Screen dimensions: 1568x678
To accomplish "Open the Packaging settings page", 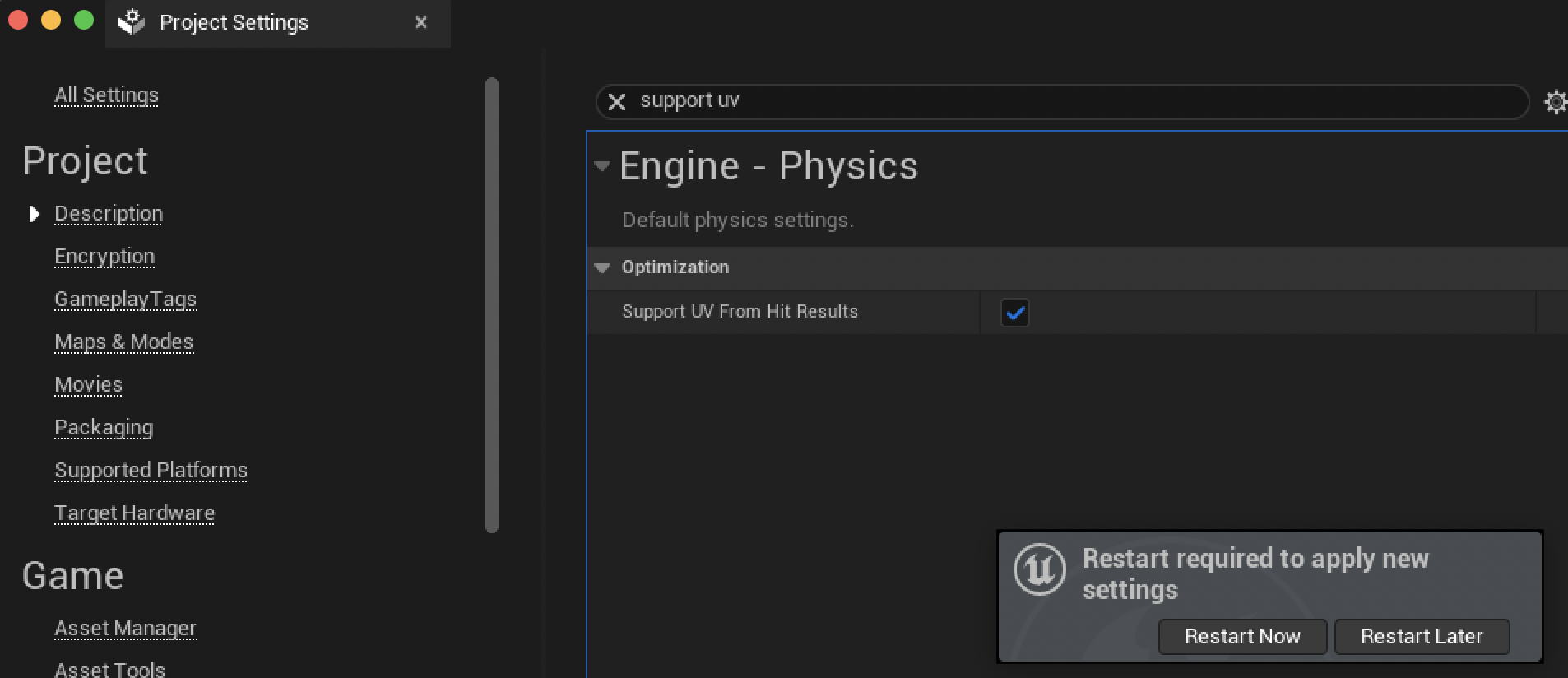I will pos(104,428).
